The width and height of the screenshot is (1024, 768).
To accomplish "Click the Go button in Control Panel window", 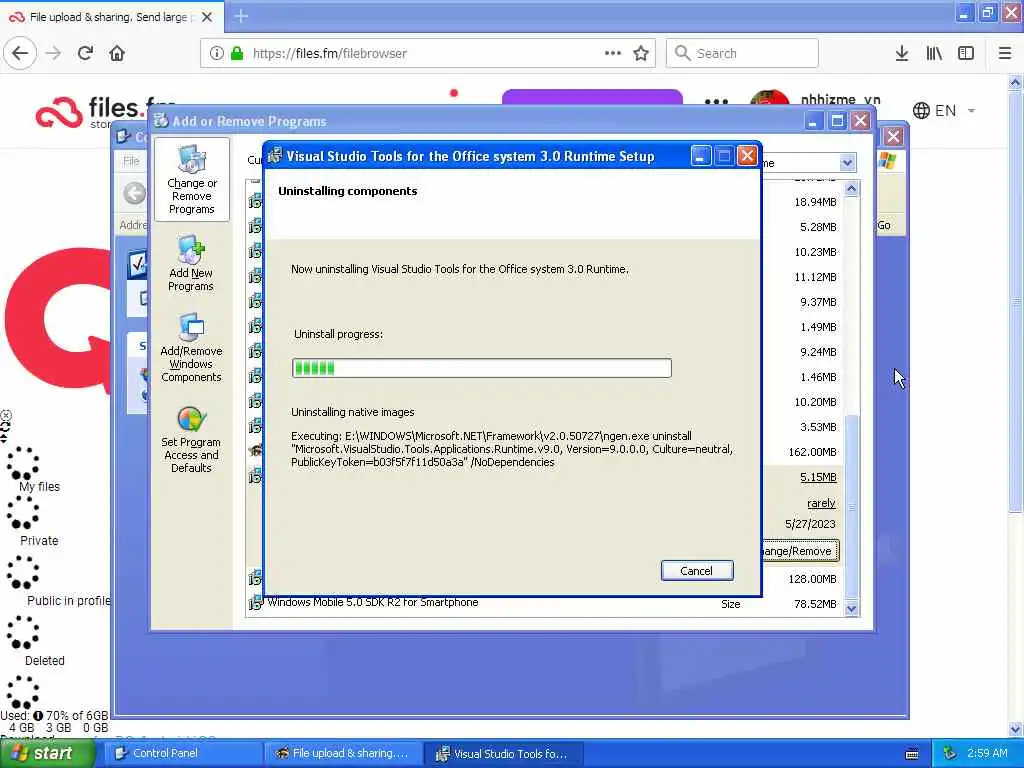I will pos(884,225).
